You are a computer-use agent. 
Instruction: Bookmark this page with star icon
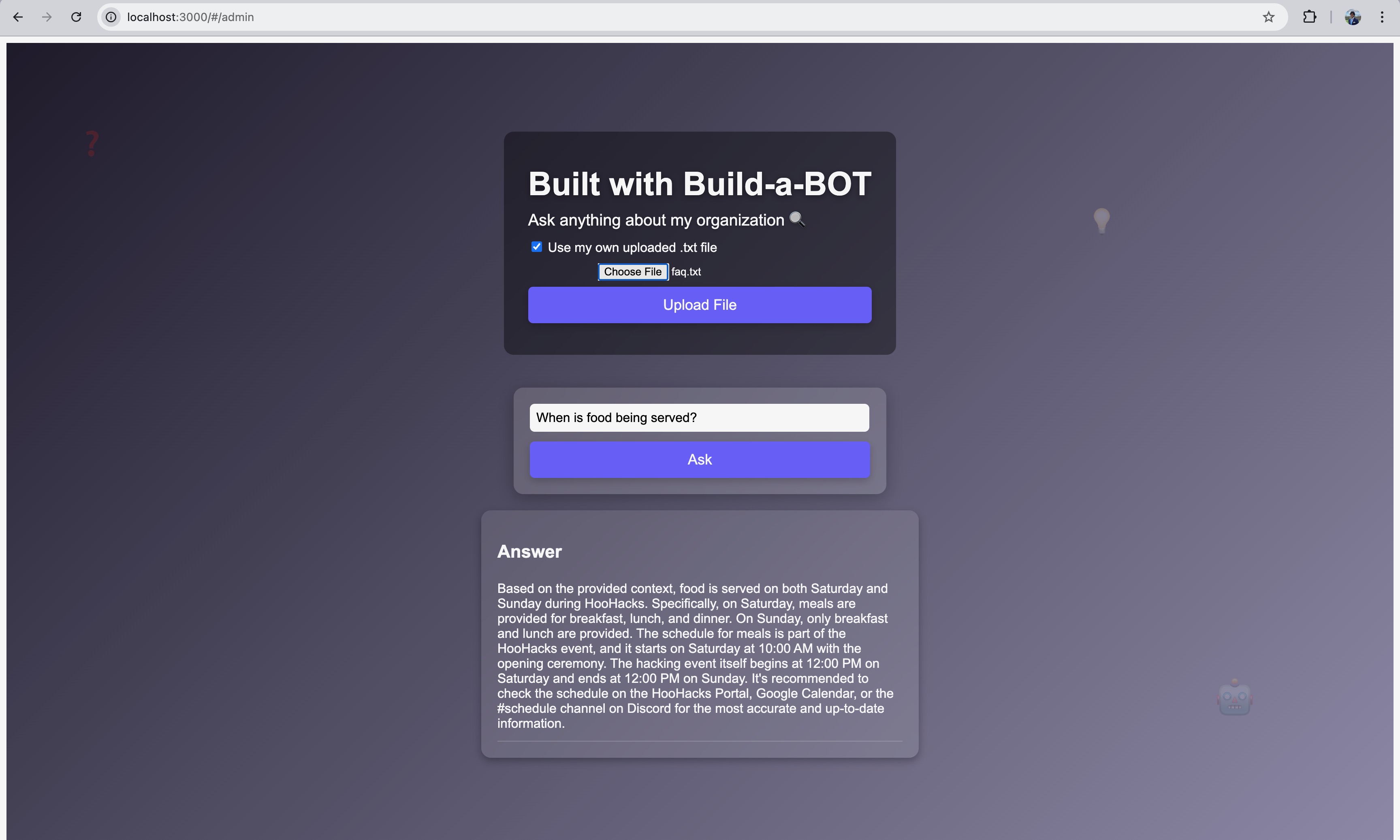tap(1268, 17)
